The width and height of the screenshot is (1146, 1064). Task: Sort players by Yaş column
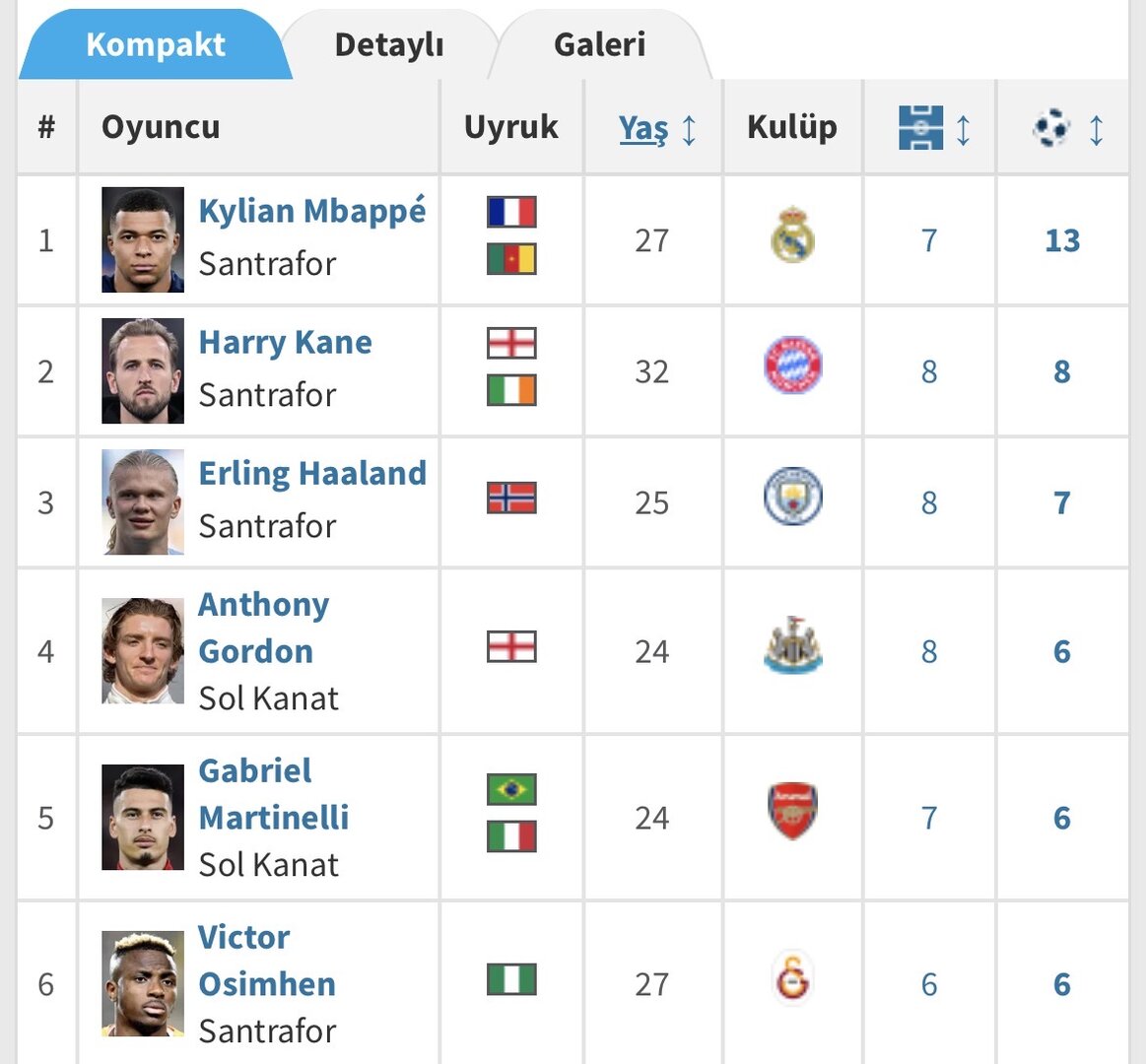(x=643, y=128)
